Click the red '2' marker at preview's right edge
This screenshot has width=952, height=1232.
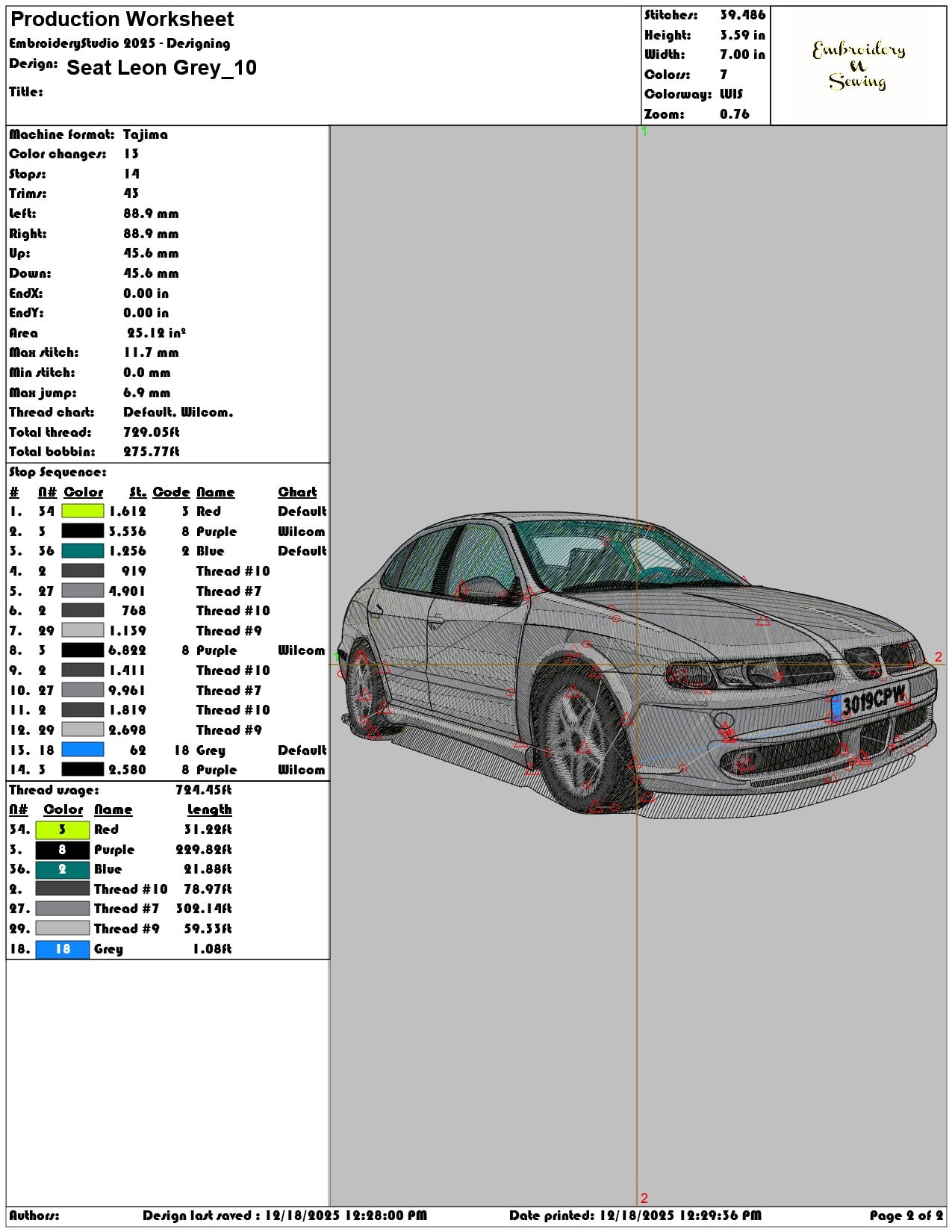[x=939, y=657]
